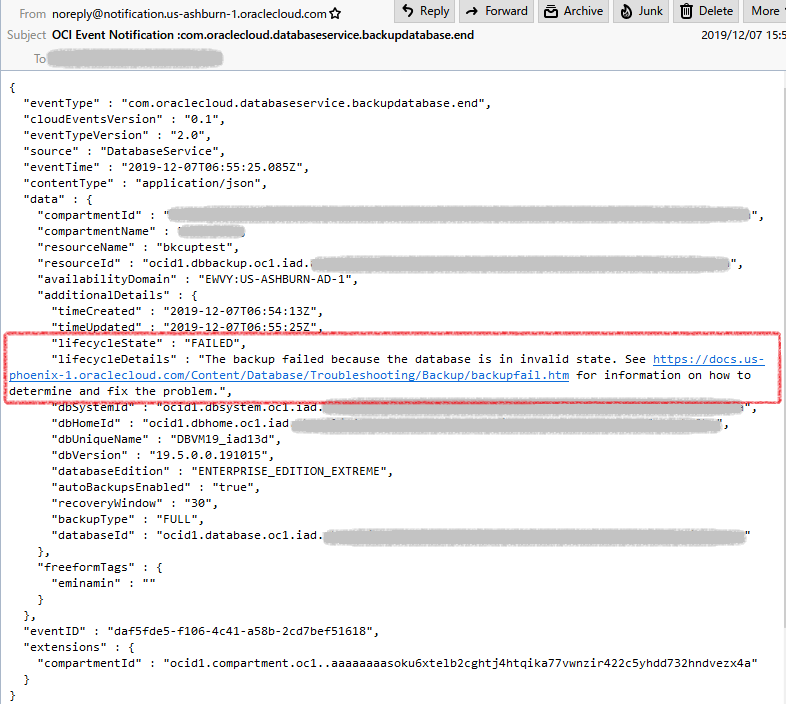
Task: Click the source DatabaseService line
Action: tap(124, 151)
